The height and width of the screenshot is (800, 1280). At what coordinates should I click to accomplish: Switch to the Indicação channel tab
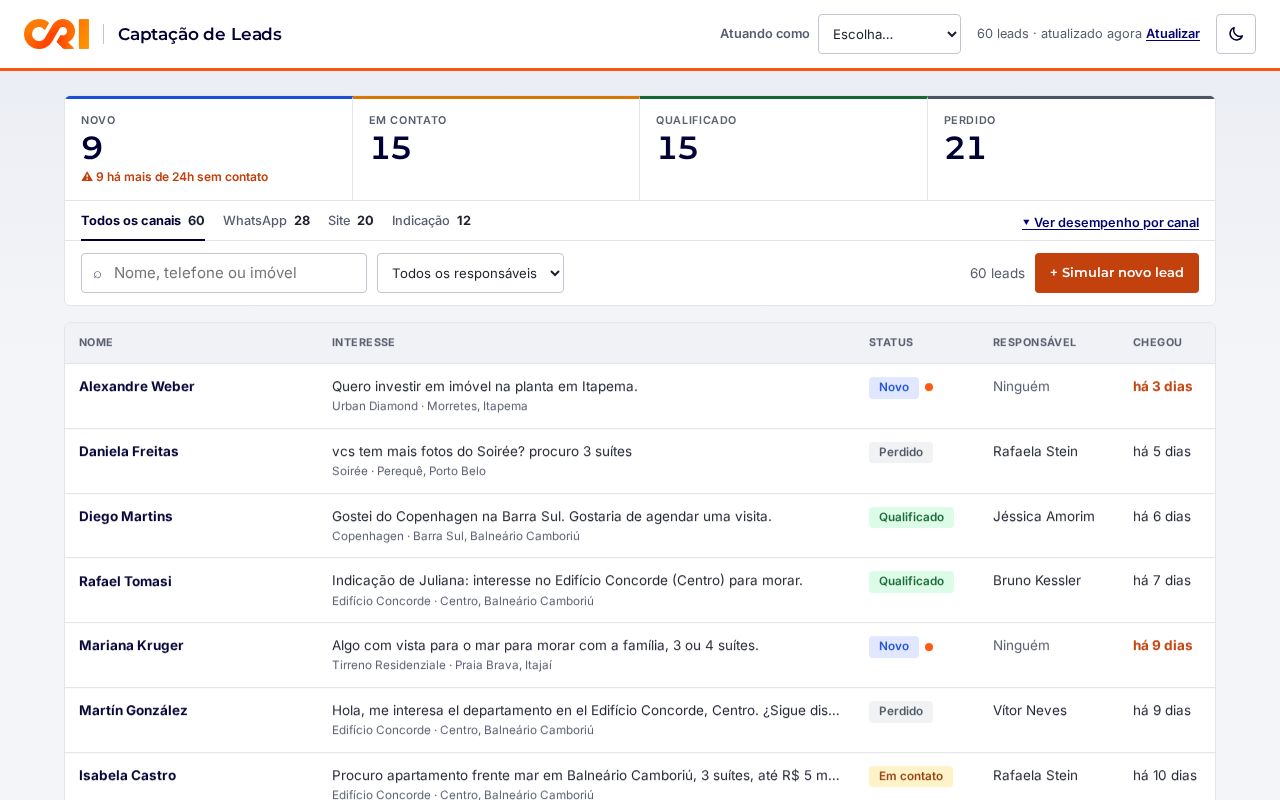(431, 221)
